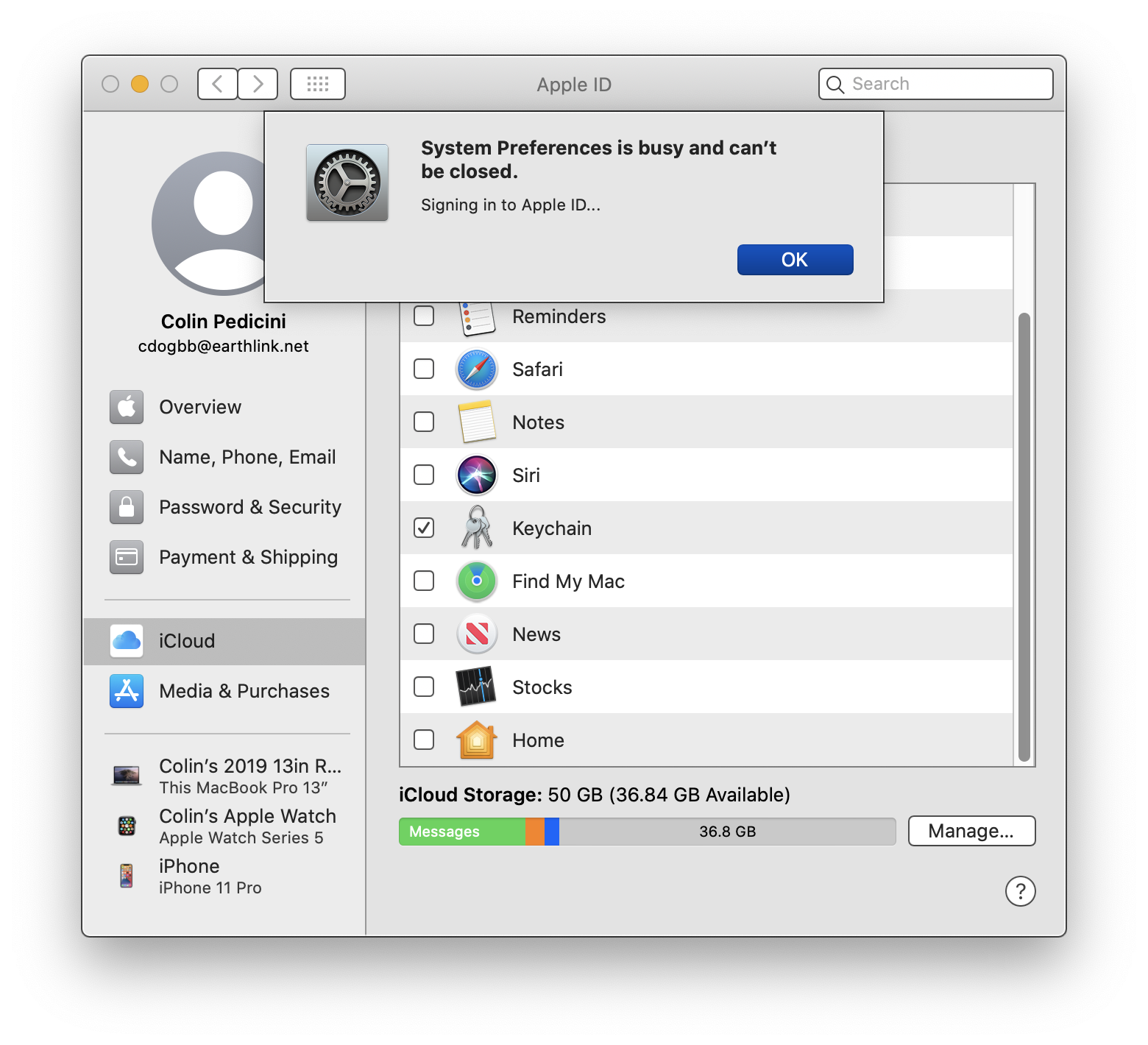The height and width of the screenshot is (1045, 1148).
Task: Enable the Siri checkbox
Action: (424, 475)
